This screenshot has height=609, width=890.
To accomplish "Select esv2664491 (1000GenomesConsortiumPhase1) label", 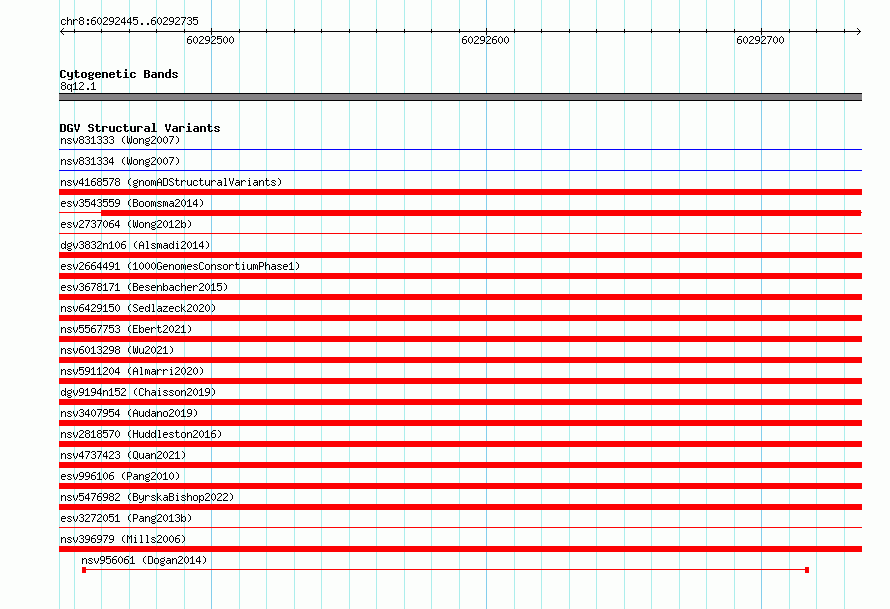I will (x=180, y=266).
